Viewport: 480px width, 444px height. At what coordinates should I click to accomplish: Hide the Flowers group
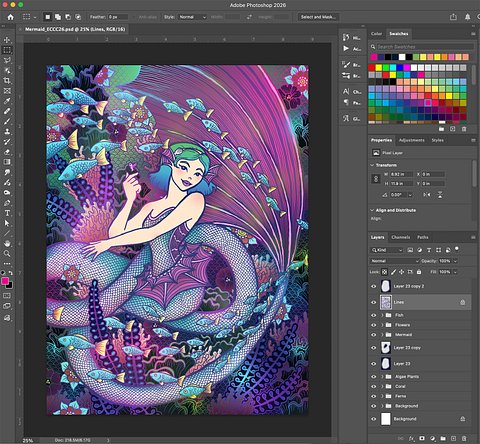tap(374, 325)
